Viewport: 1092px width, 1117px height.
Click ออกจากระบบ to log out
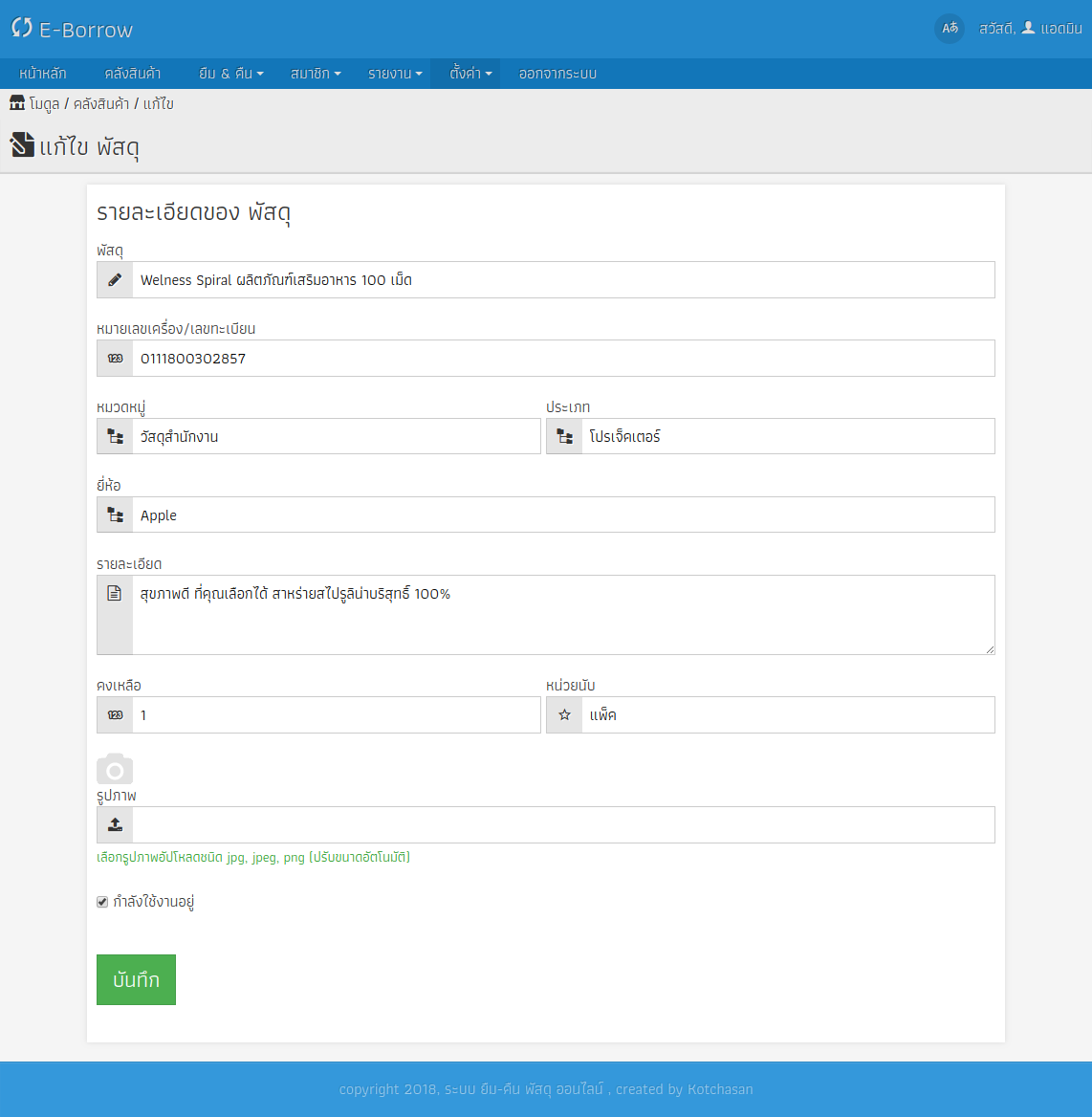coord(557,74)
